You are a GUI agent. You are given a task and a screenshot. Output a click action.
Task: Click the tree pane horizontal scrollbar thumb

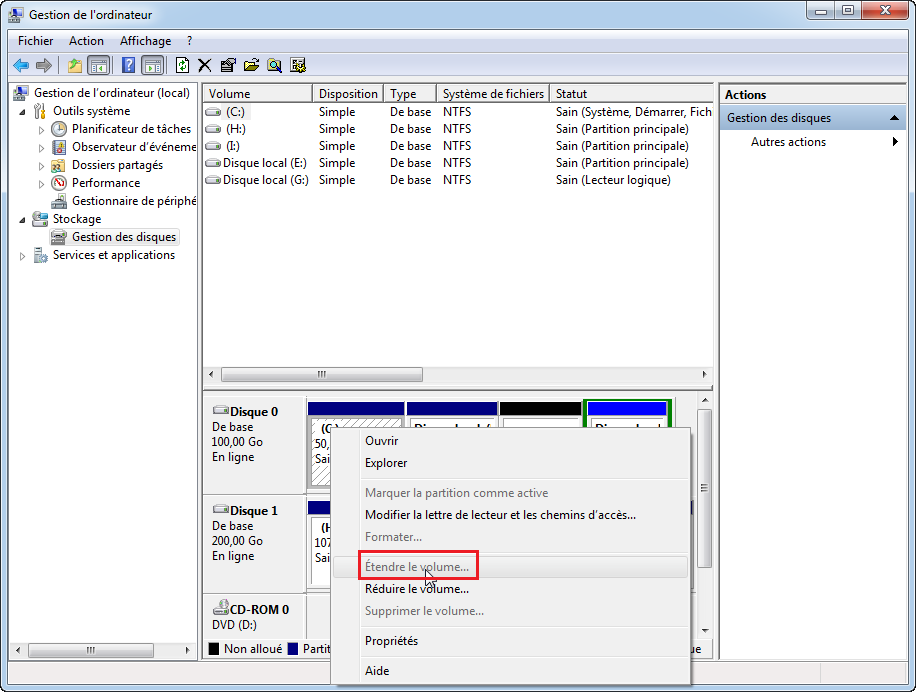point(91,650)
